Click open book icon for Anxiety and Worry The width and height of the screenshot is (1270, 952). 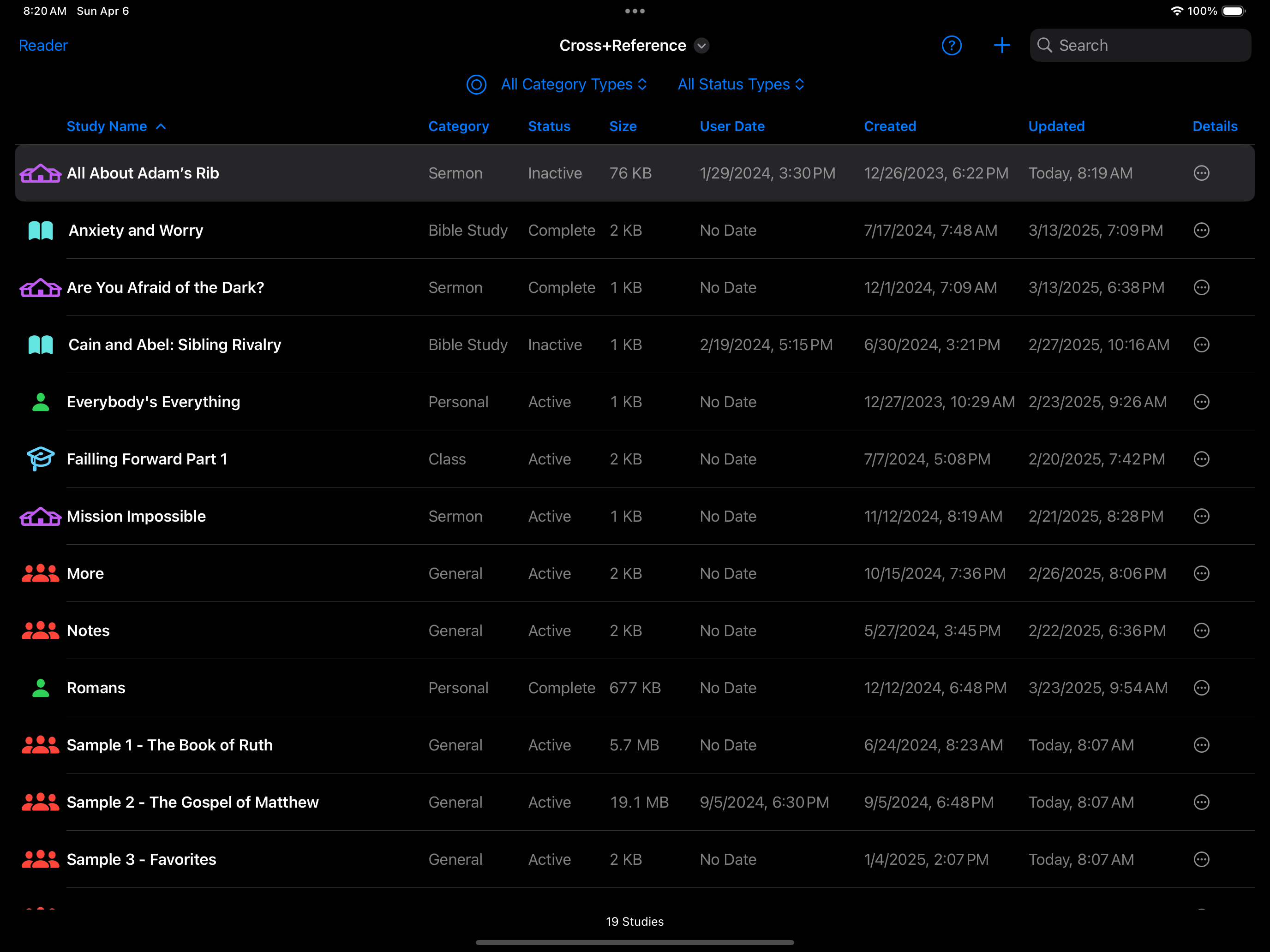pyautogui.click(x=40, y=231)
